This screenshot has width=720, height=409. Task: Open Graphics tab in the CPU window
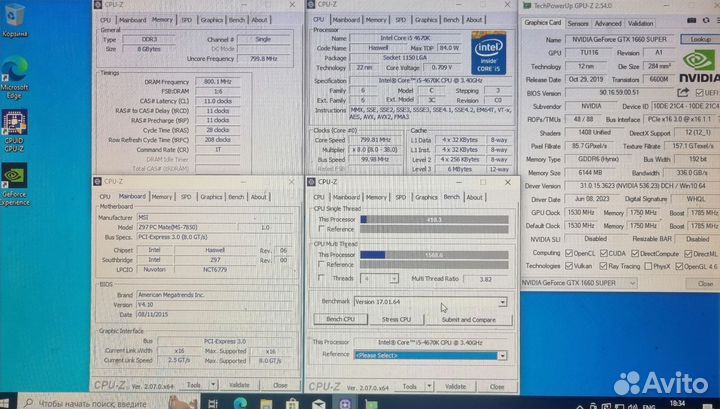[x=426, y=20]
